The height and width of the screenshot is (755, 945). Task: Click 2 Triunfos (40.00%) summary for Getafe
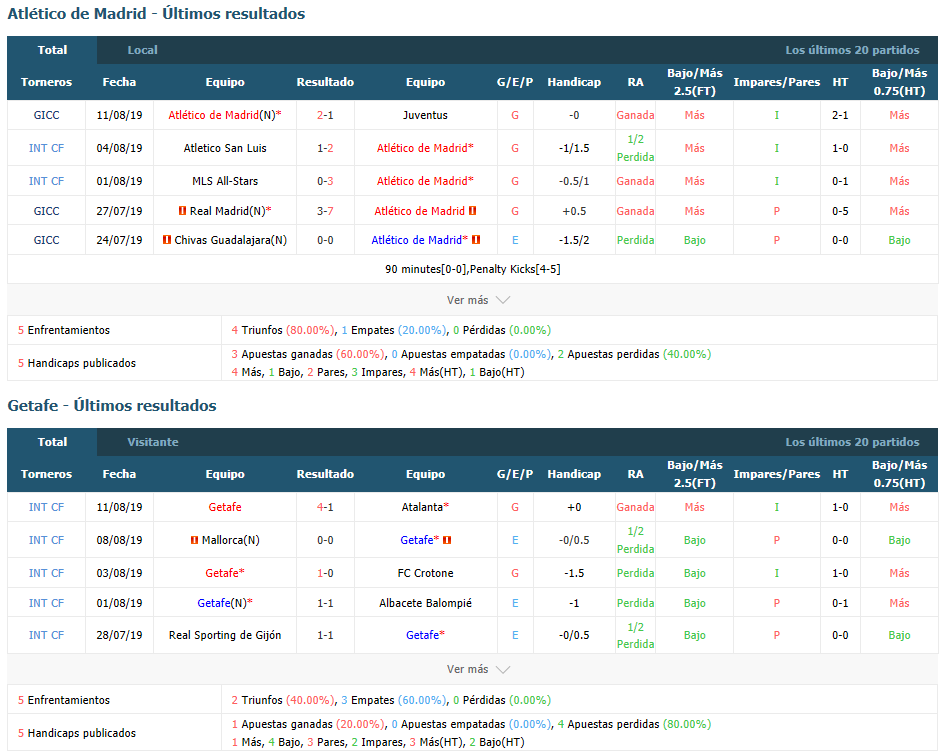(x=283, y=700)
